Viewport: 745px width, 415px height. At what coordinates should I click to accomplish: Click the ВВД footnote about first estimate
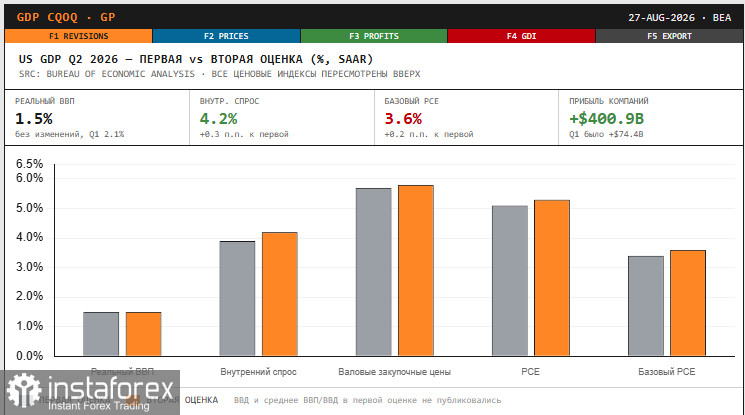click(x=367, y=400)
